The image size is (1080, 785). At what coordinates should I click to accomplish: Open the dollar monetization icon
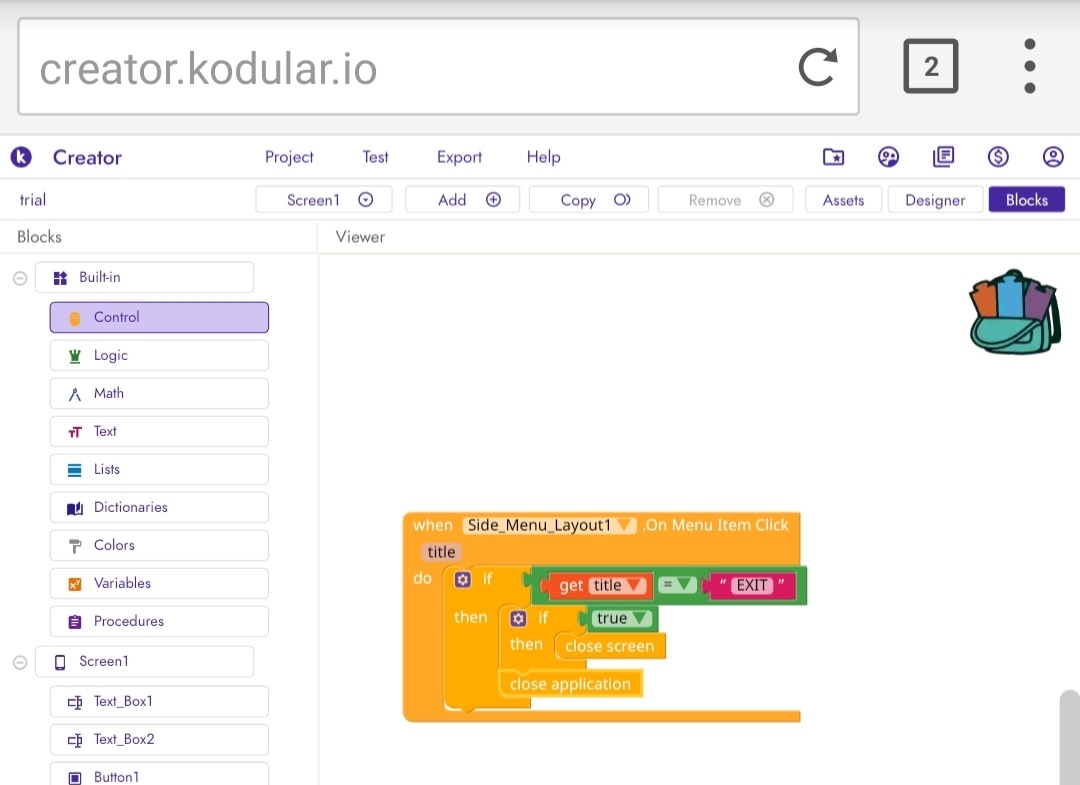(x=998, y=157)
